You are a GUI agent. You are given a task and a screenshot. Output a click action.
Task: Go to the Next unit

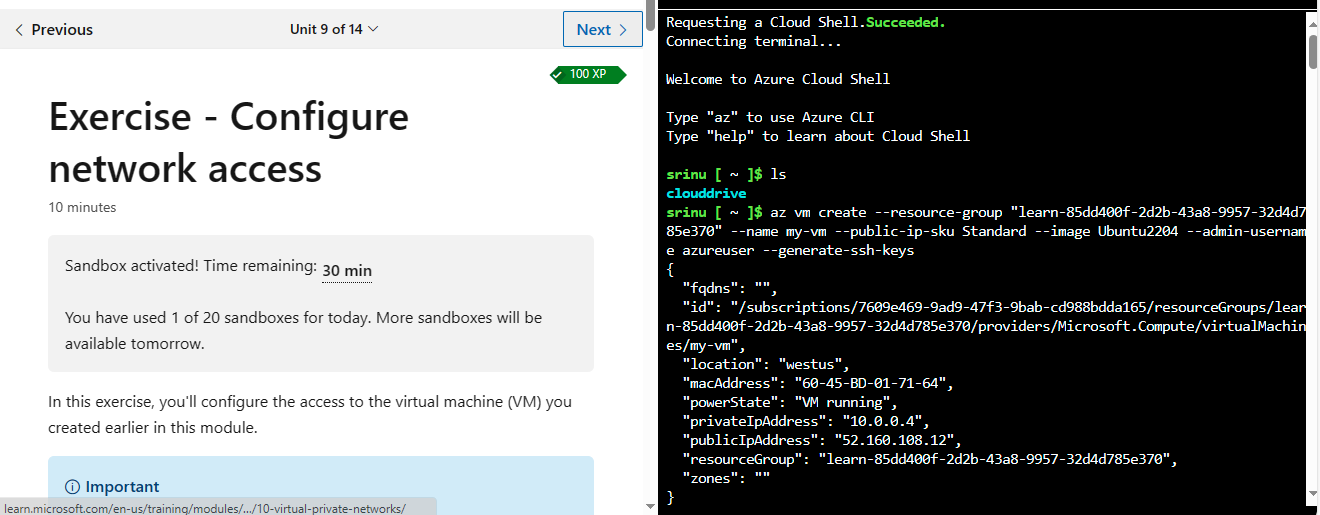(x=602, y=30)
